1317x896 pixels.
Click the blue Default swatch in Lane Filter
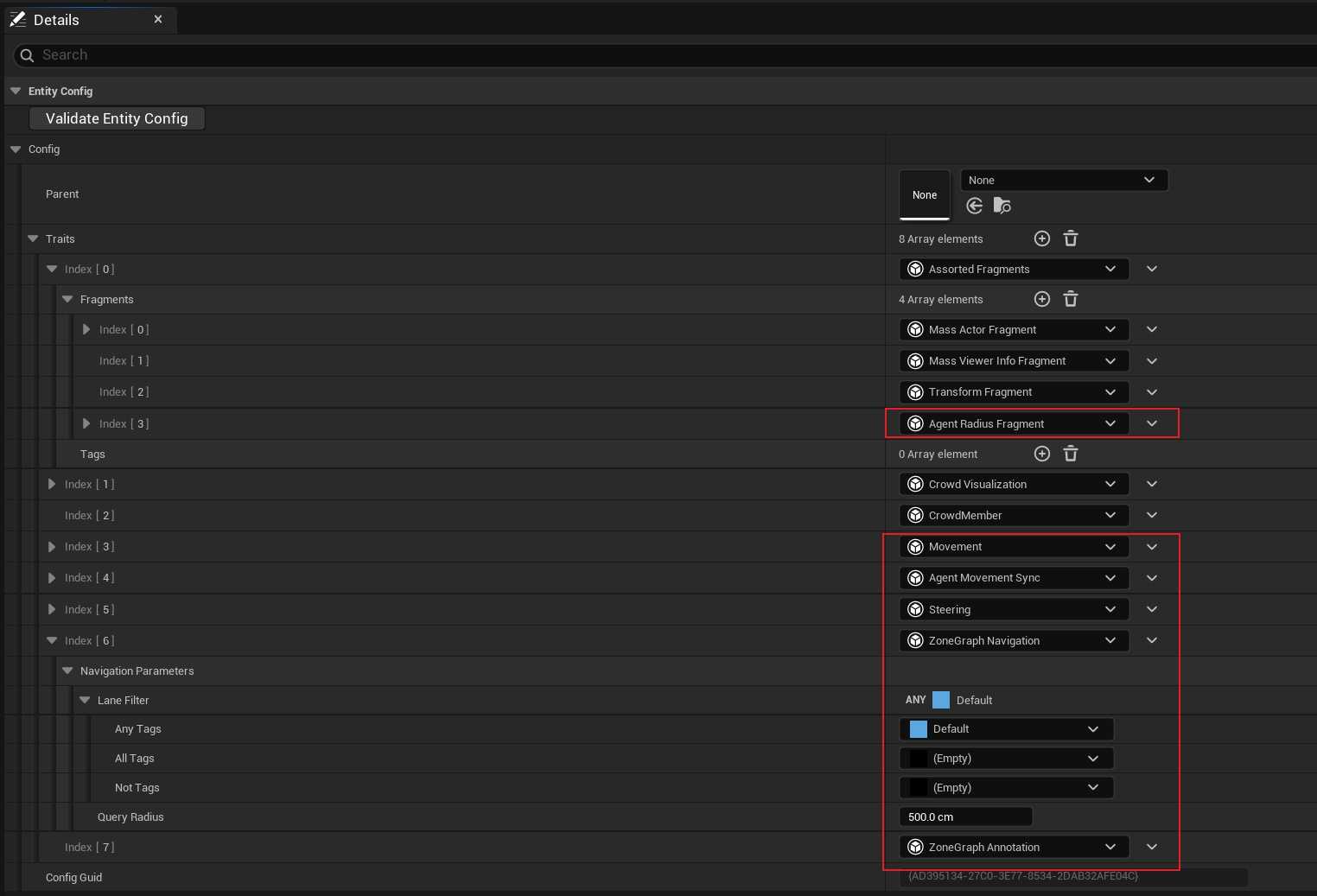pos(941,700)
